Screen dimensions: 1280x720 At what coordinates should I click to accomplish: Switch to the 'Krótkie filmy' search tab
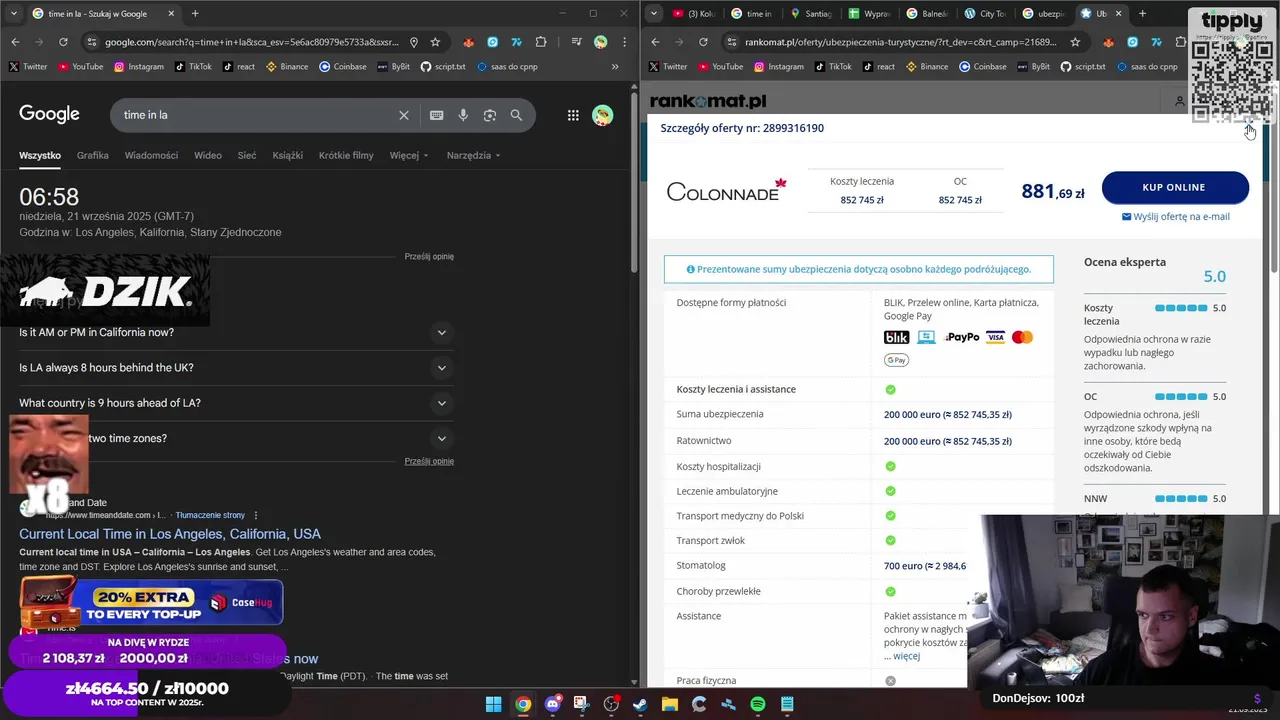346,155
